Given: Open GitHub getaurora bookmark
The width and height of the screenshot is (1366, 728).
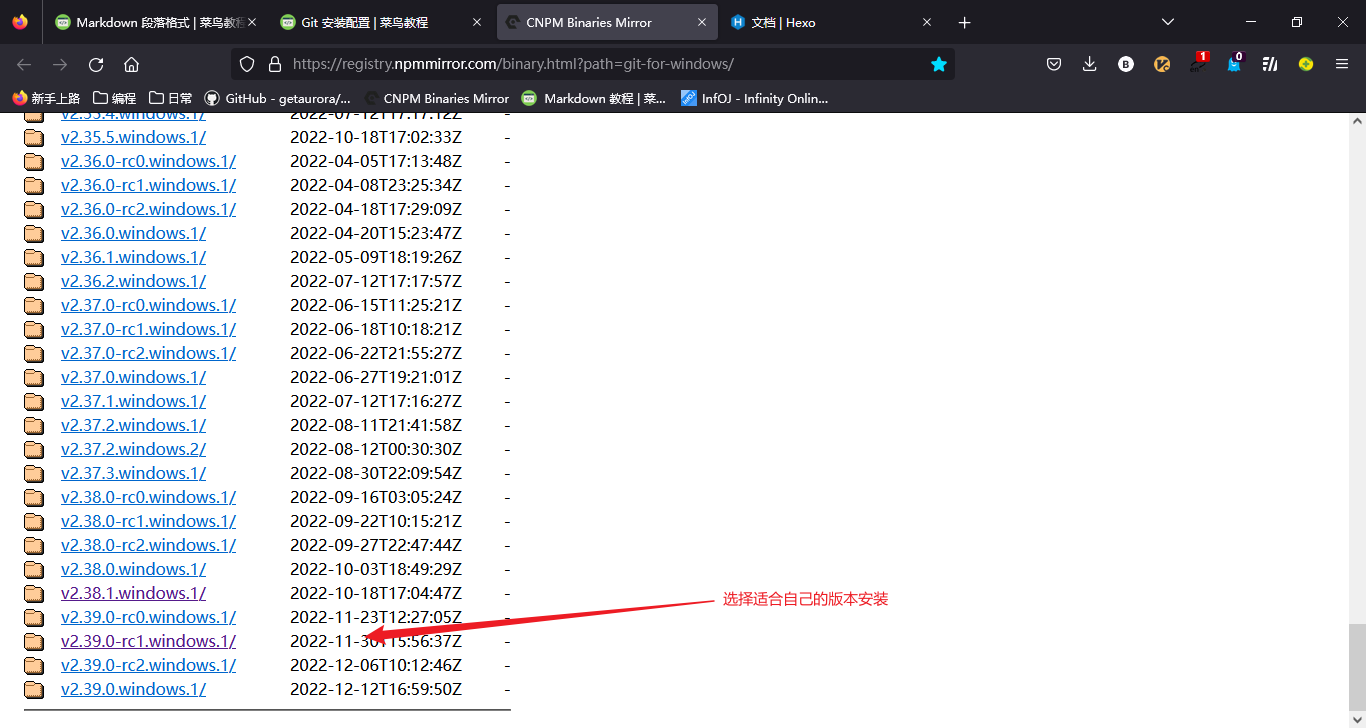Looking at the screenshot, I should [278, 98].
